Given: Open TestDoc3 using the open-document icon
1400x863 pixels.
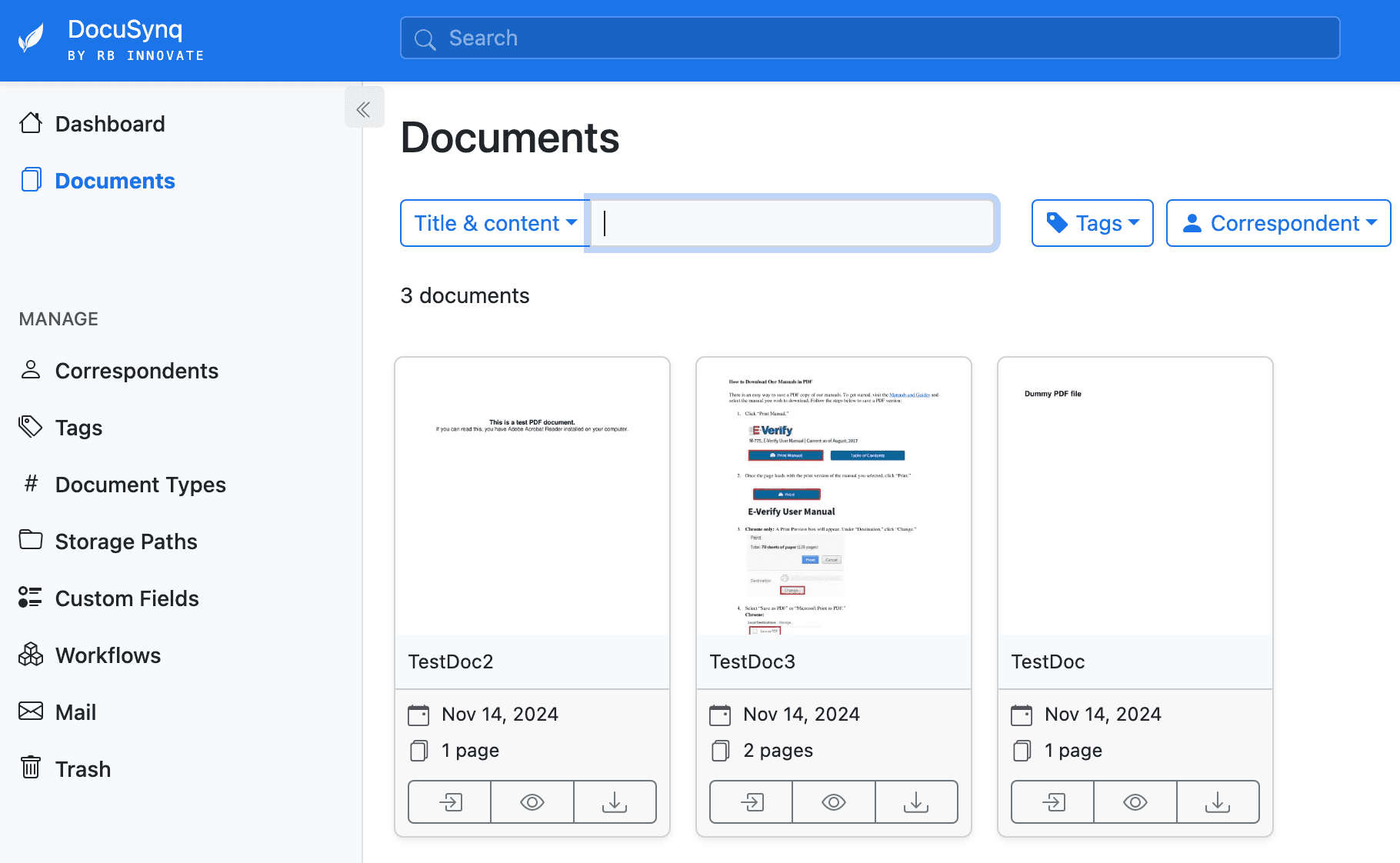Looking at the screenshot, I should click(x=752, y=802).
